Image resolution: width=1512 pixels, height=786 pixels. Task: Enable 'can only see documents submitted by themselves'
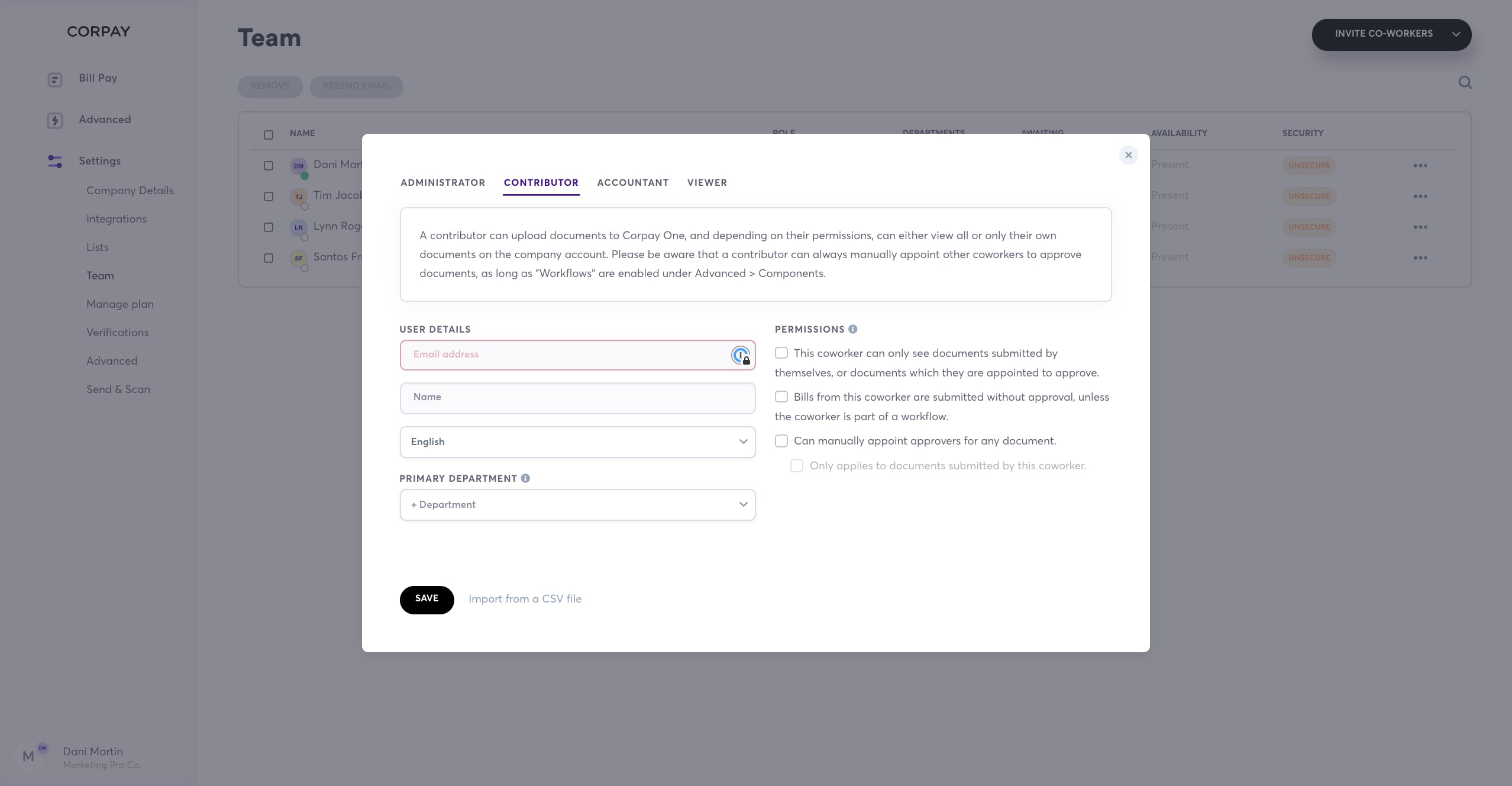click(x=781, y=353)
